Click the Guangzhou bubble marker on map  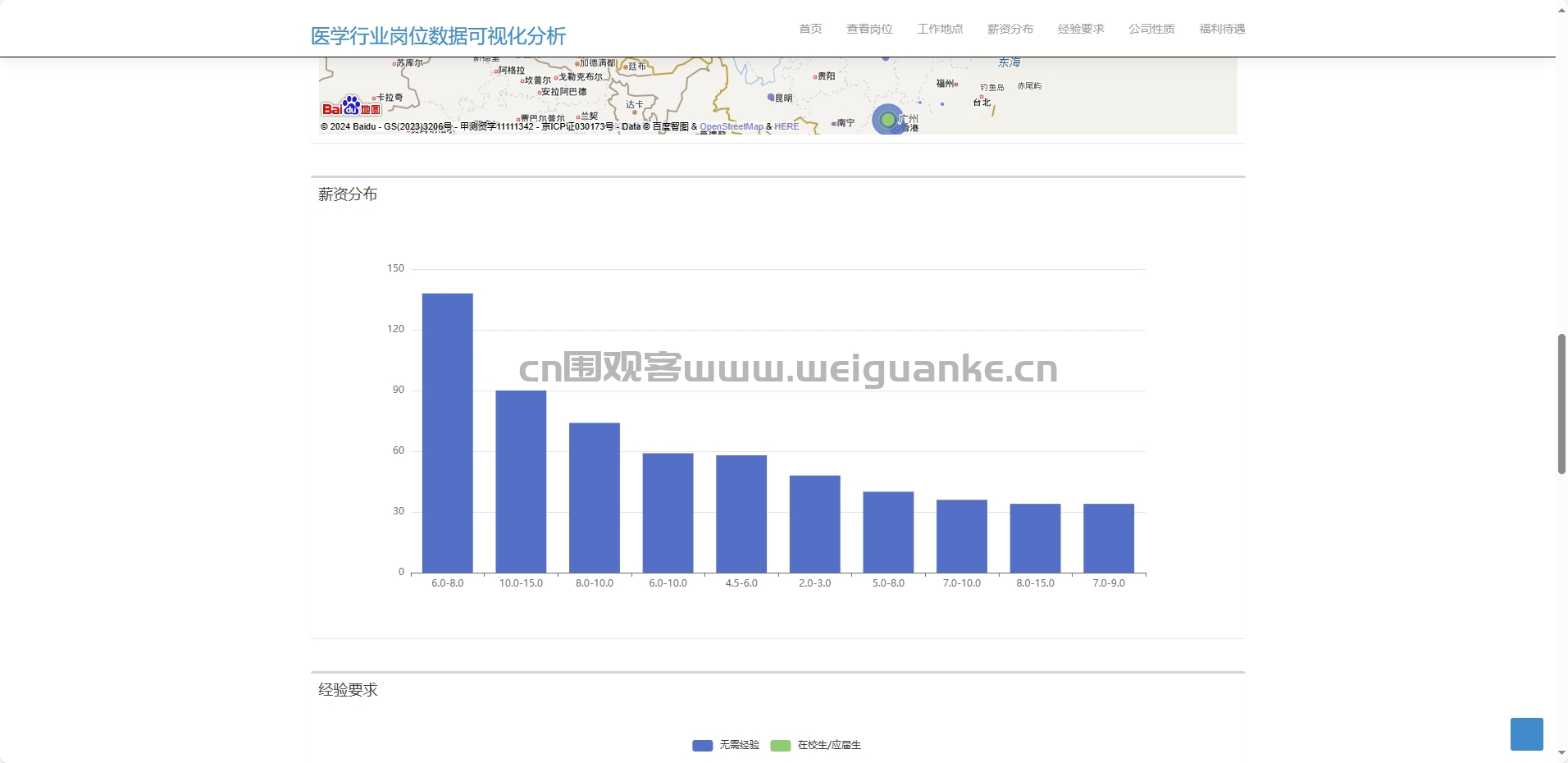[x=887, y=120]
